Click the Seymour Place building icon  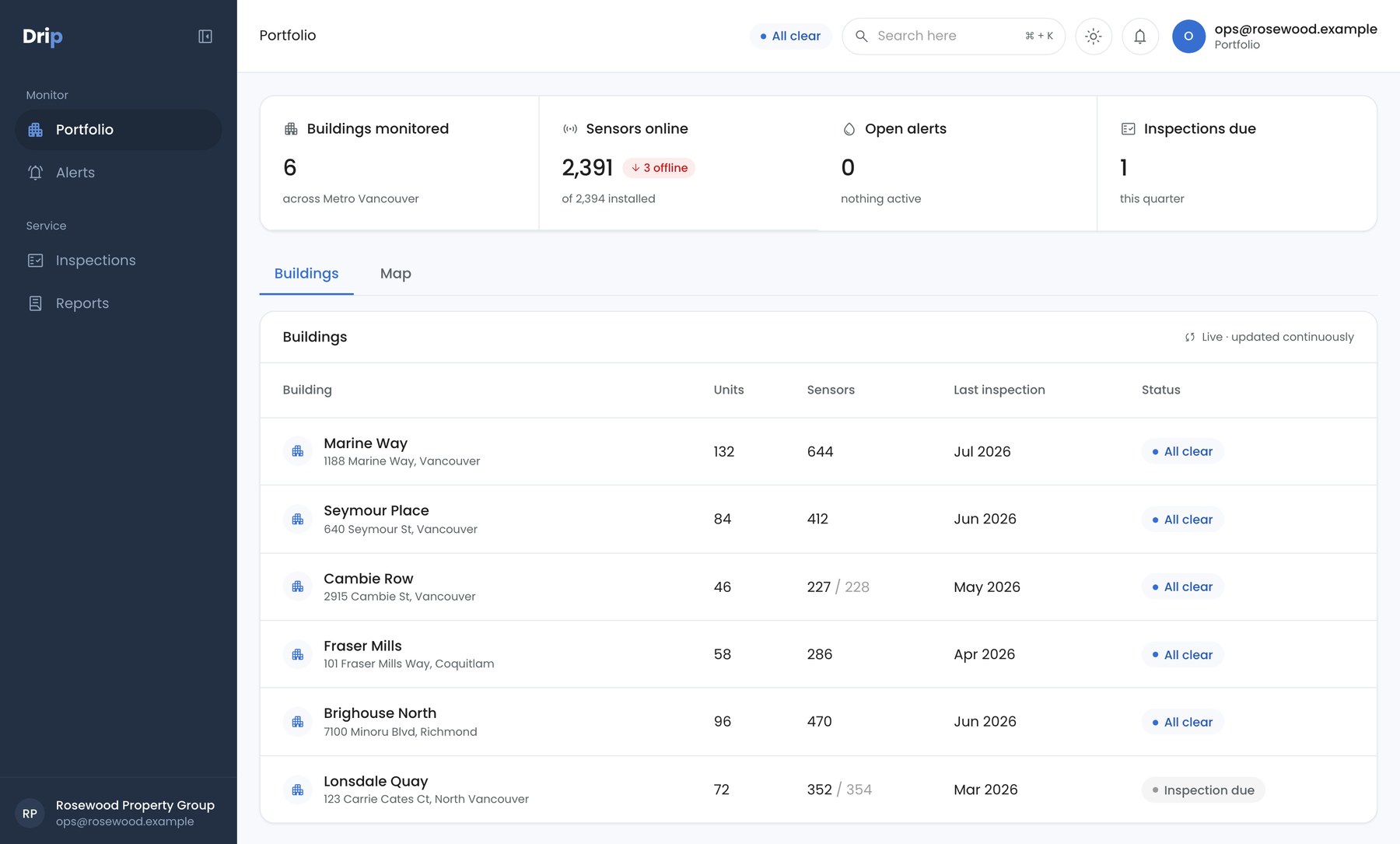[x=298, y=520]
